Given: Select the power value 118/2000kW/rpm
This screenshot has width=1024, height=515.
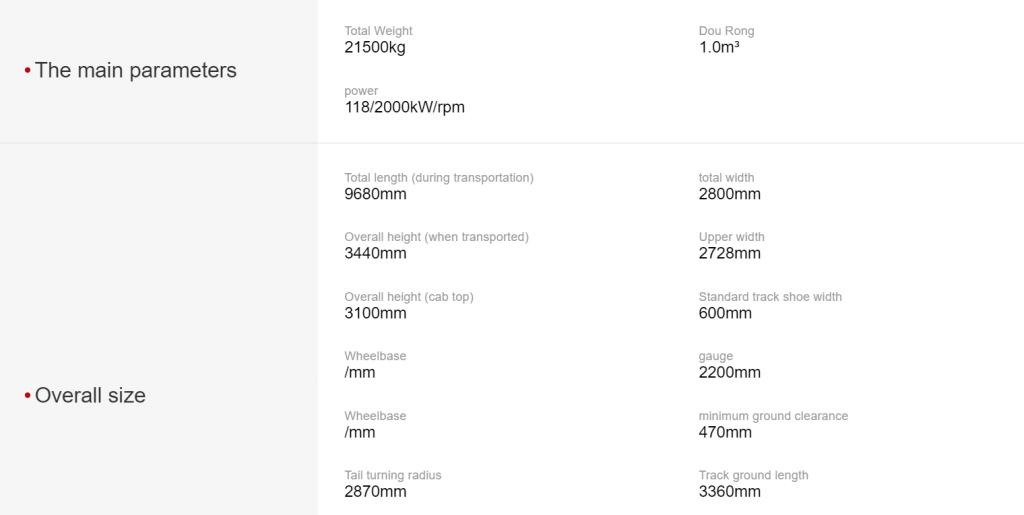Looking at the screenshot, I should [404, 107].
